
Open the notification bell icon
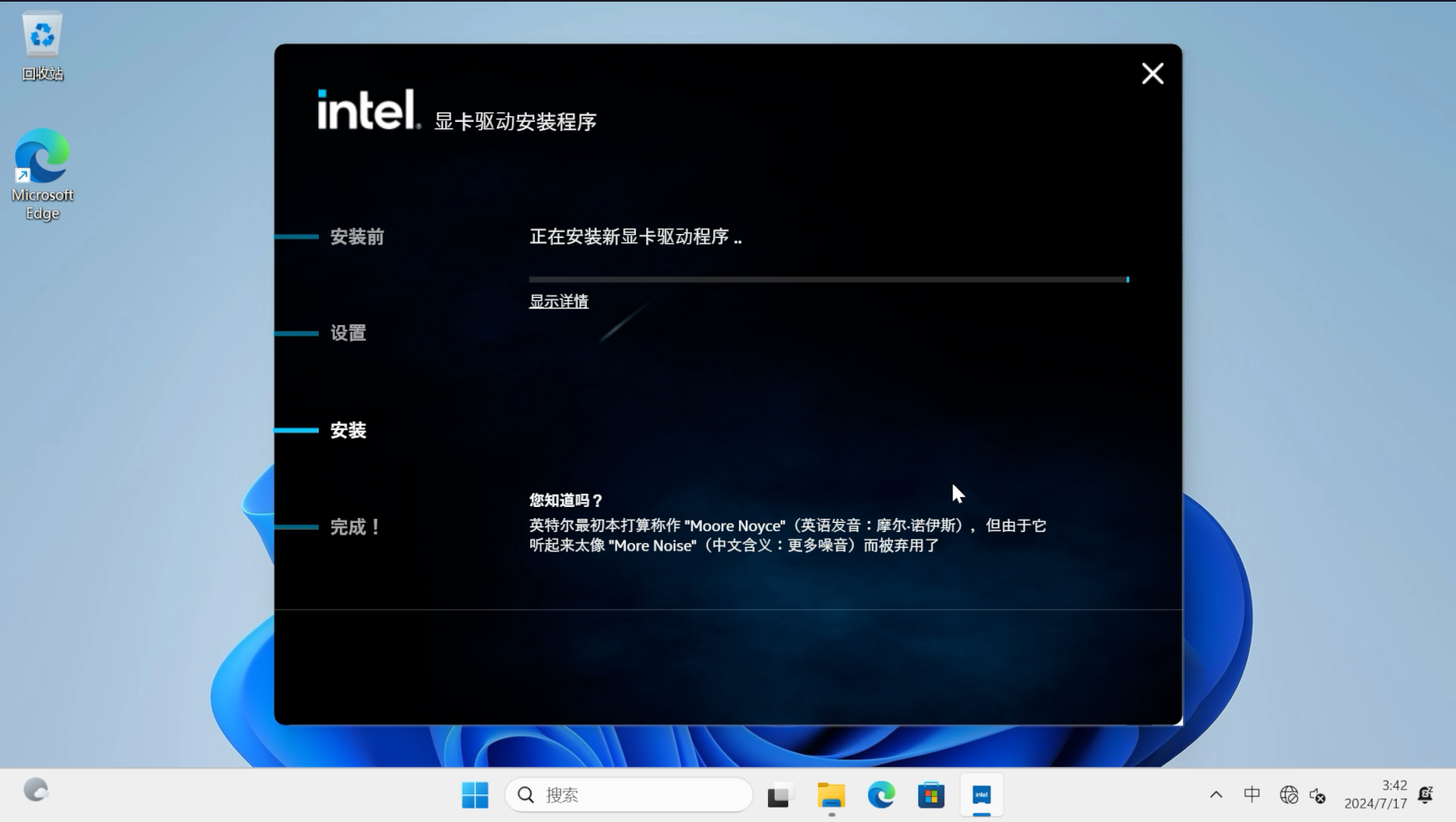pyautogui.click(x=1426, y=794)
